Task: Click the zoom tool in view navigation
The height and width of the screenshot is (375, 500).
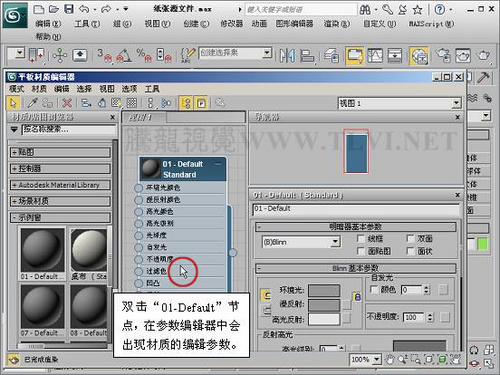Action: (402, 359)
